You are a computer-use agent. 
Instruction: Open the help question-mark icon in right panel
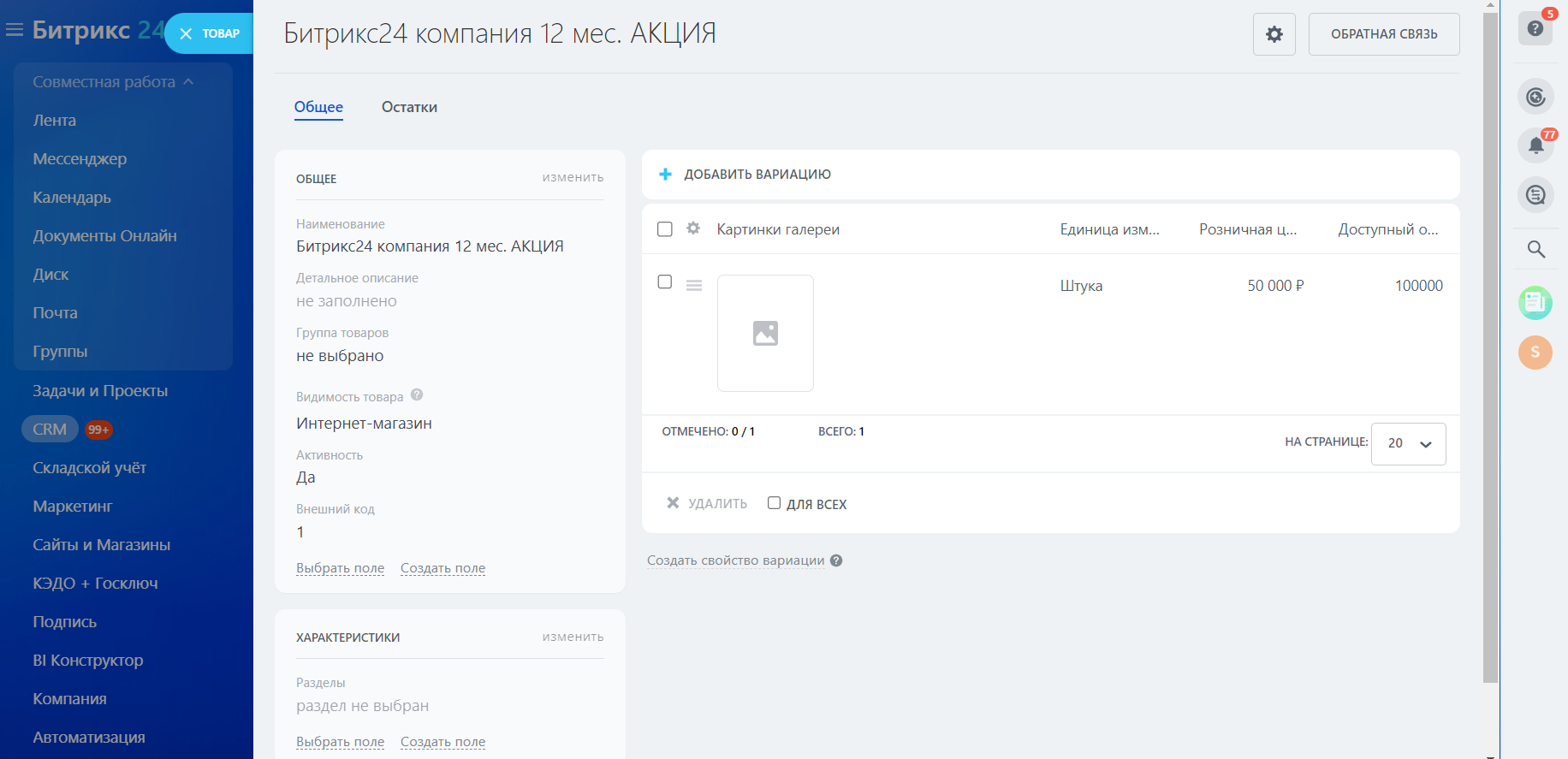pyautogui.click(x=1535, y=29)
